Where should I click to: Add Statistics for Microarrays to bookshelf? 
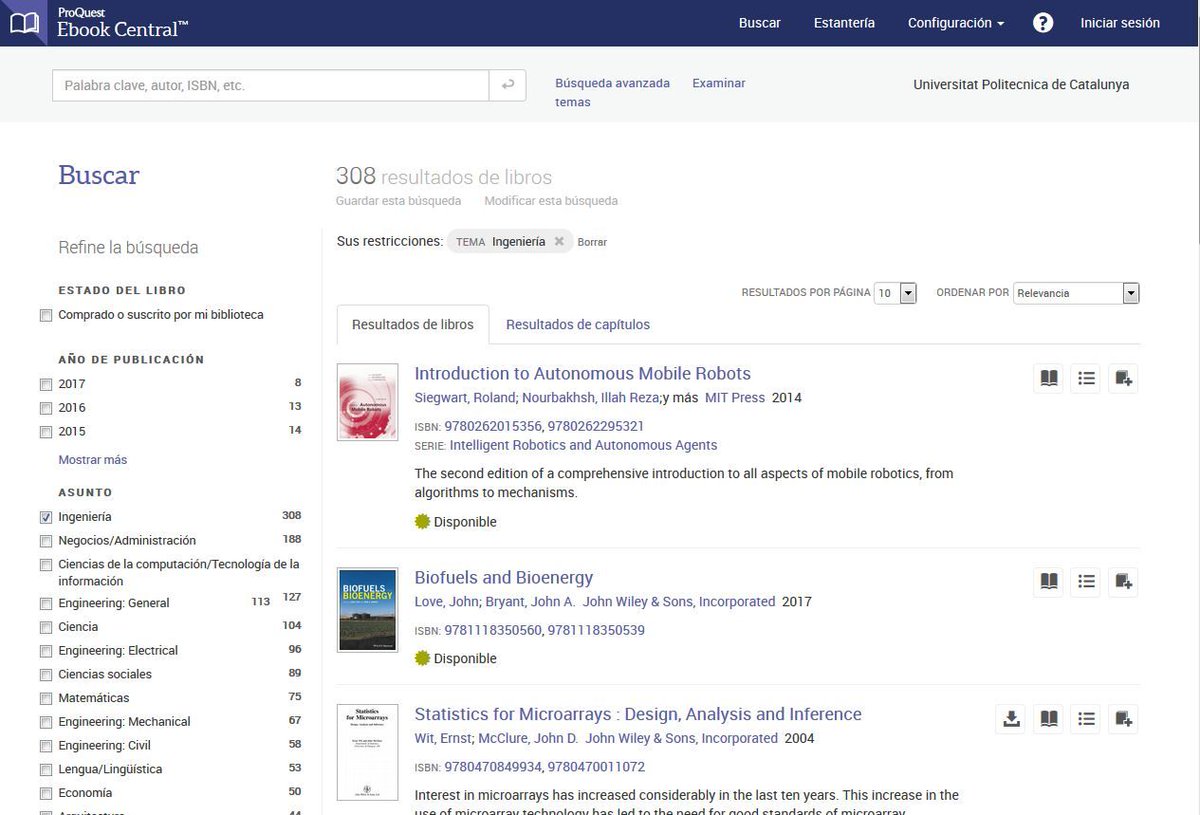pyautogui.click(x=1123, y=719)
